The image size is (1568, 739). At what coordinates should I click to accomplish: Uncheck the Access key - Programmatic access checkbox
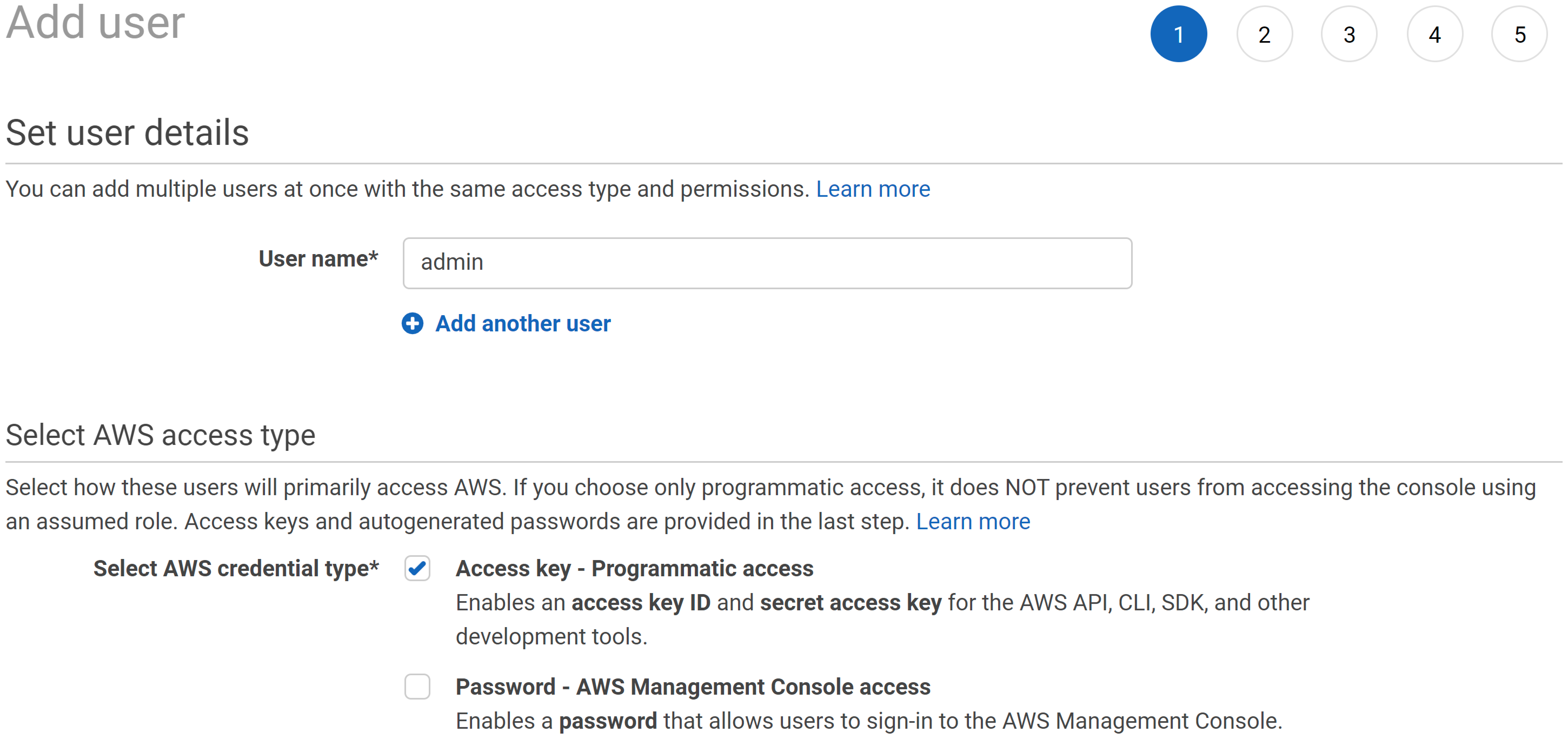click(x=418, y=568)
